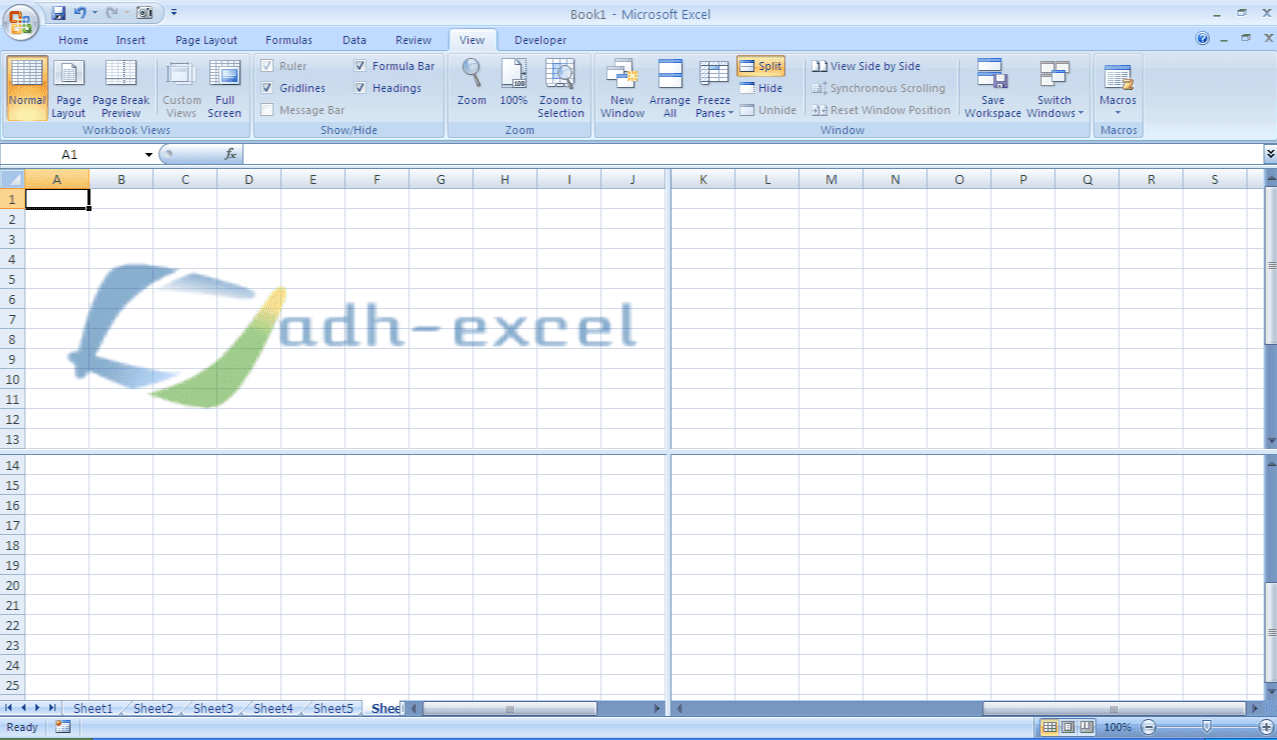Click the Name Box showing A1
The image size is (1277, 740).
point(72,154)
